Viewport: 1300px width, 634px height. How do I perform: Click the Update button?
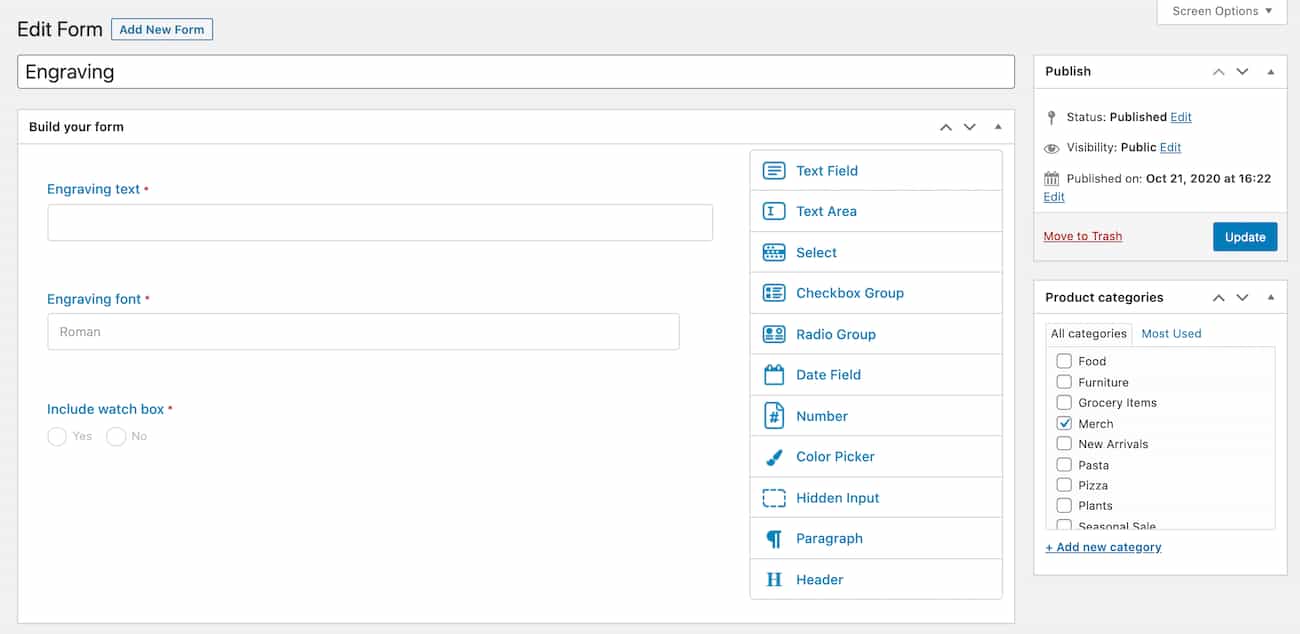1245,237
